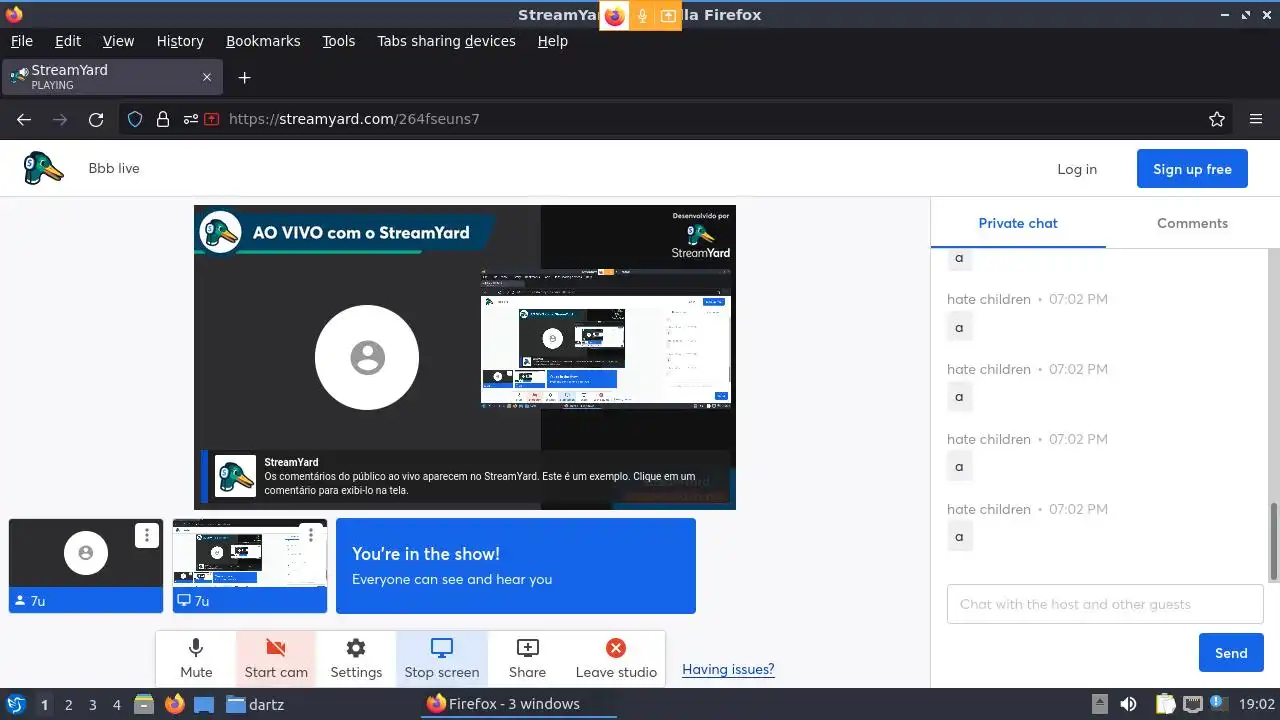1280x720 pixels.
Task: Open the site permissions icon in address bar
Action: pyautogui.click(x=190, y=119)
